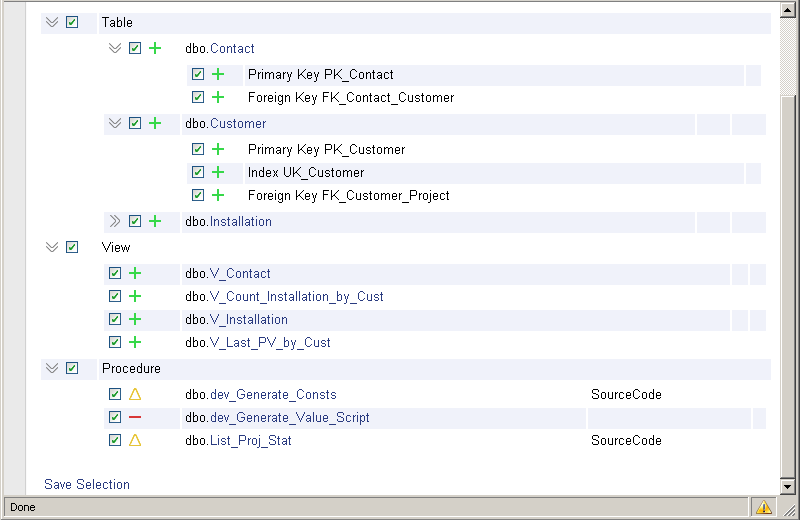Click the yellow warning triangle for dev_Generate_Consts
This screenshot has height=520, width=800.
[135, 394]
